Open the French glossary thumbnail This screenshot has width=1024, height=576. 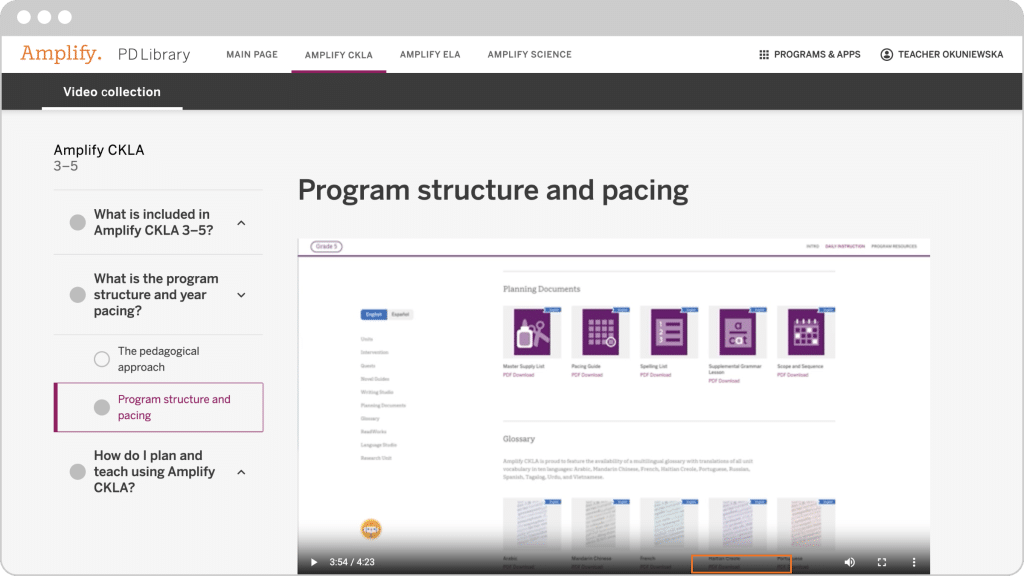pos(669,523)
